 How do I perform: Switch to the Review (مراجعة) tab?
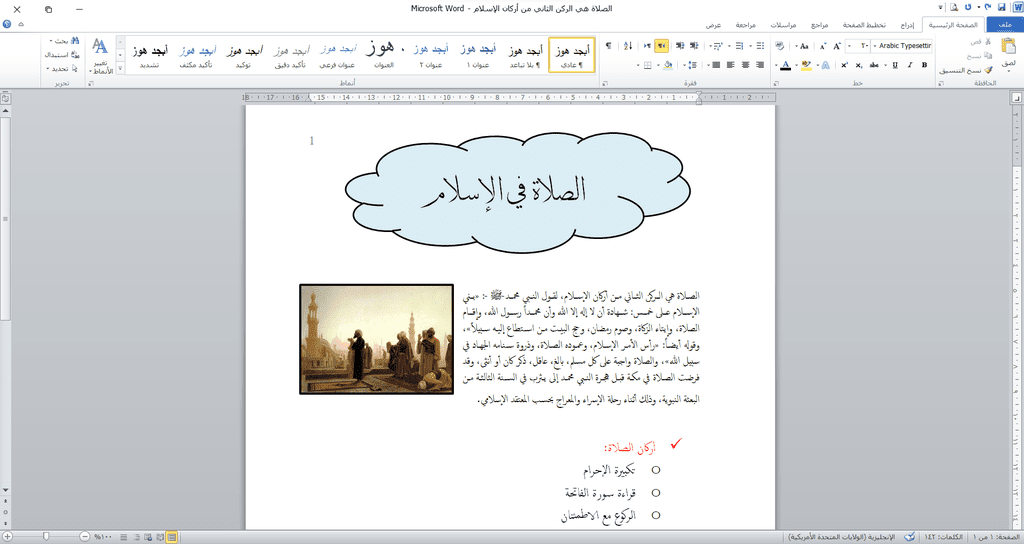point(745,25)
